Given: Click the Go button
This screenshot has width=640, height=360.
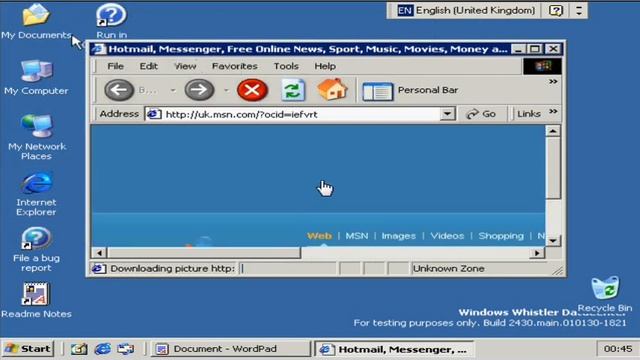Looking at the screenshot, I should 482,114.
